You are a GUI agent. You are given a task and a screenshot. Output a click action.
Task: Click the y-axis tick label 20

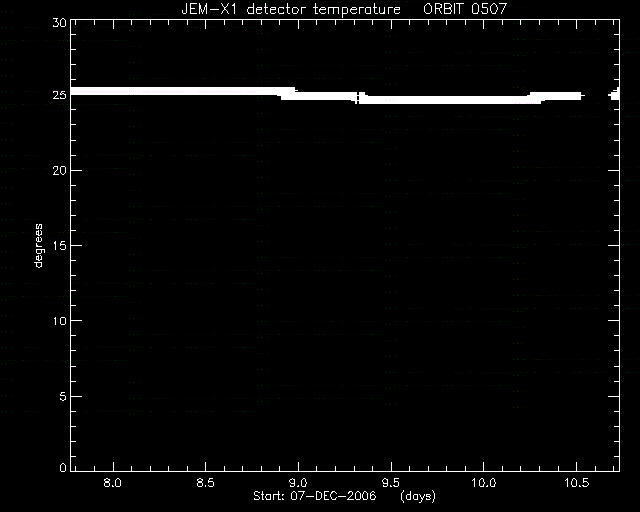click(x=60, y=170)
